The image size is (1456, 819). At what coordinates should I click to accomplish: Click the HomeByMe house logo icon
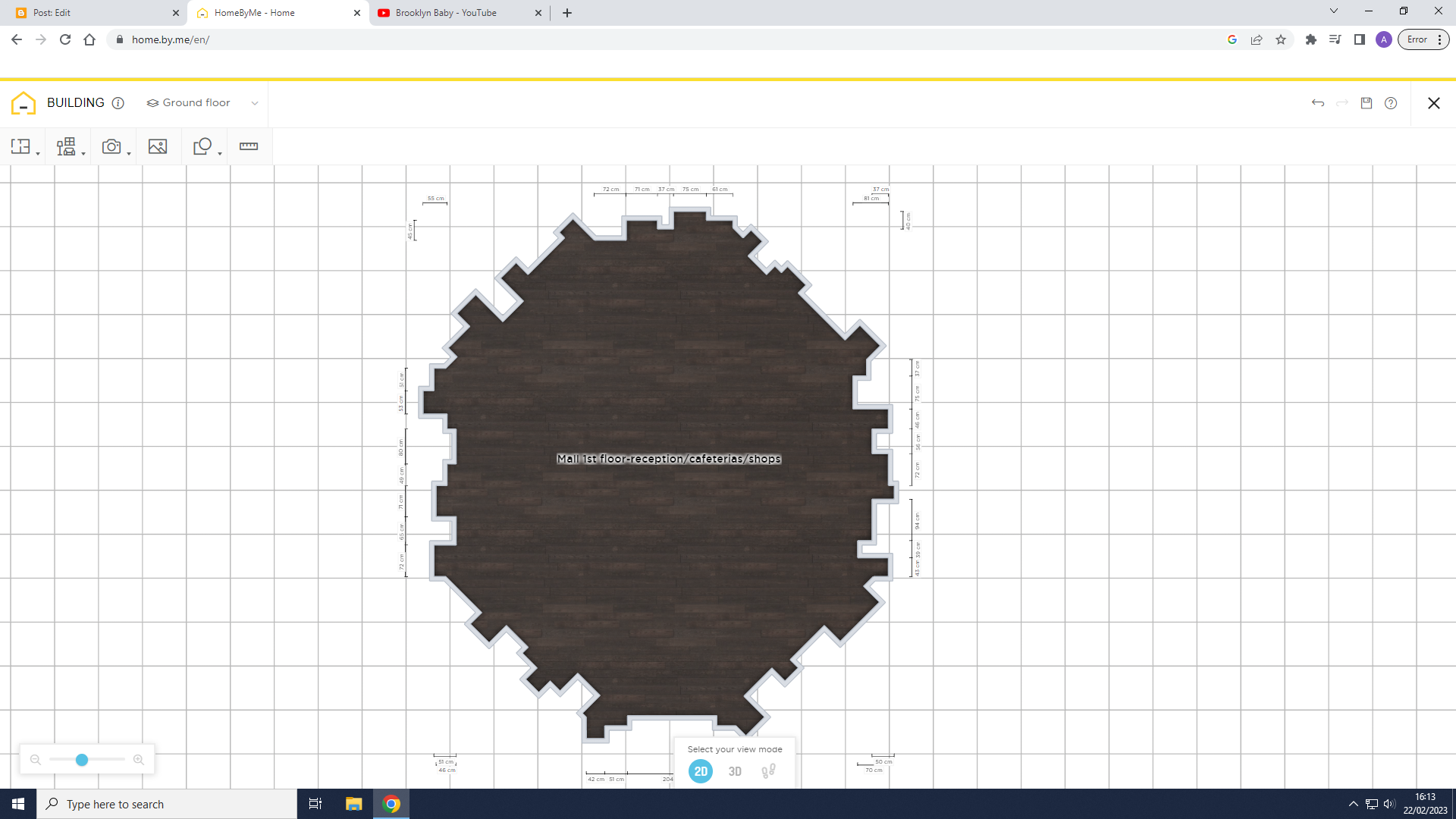point(24,103)
